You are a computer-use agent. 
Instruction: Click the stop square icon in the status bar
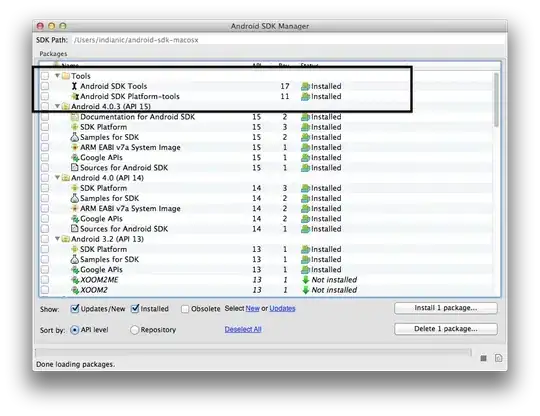[484, 358]
